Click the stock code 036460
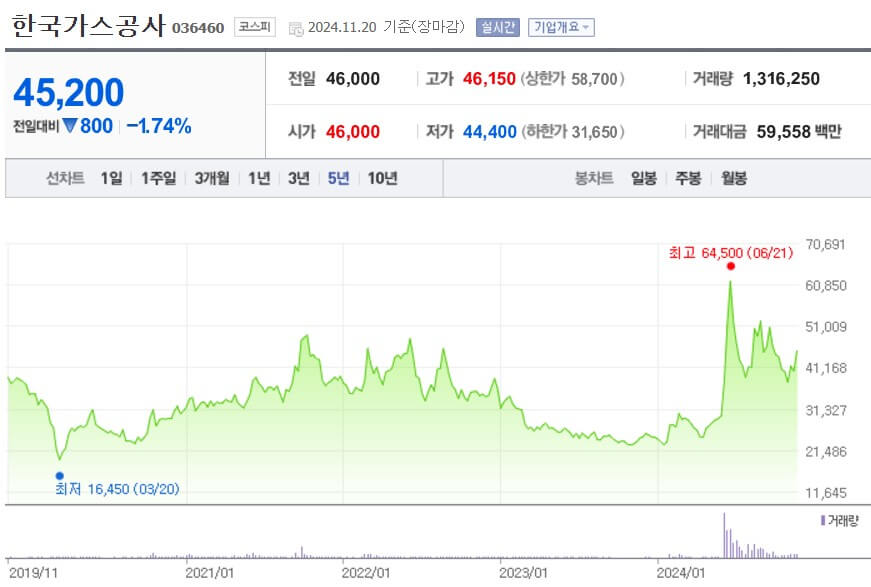871x587 pixels. point(198,28)
